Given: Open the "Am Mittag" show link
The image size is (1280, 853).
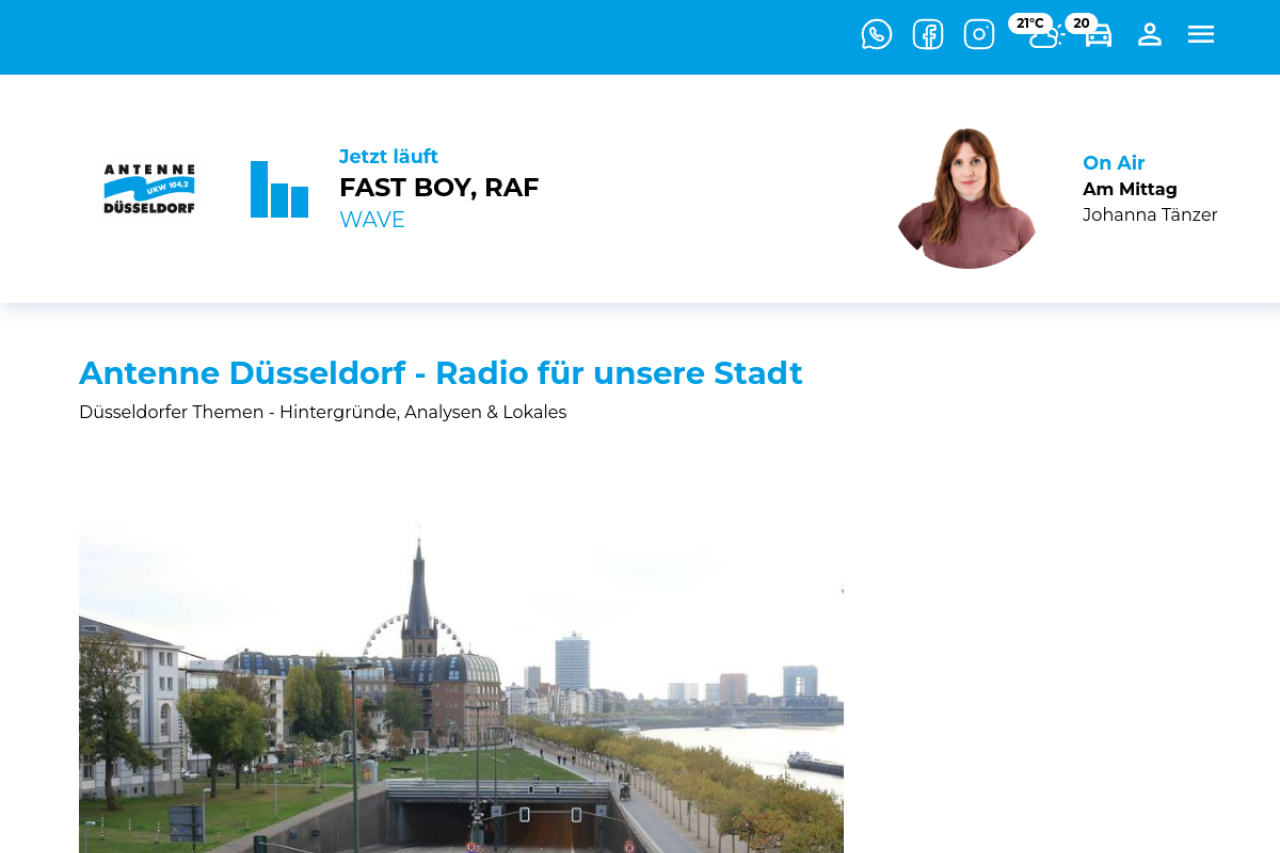Looking at the screenshot, I should [1129, 189].
